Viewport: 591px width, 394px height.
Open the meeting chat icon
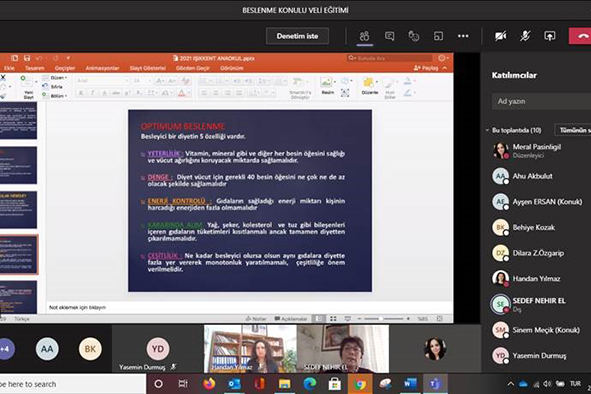tap(389, 36)
